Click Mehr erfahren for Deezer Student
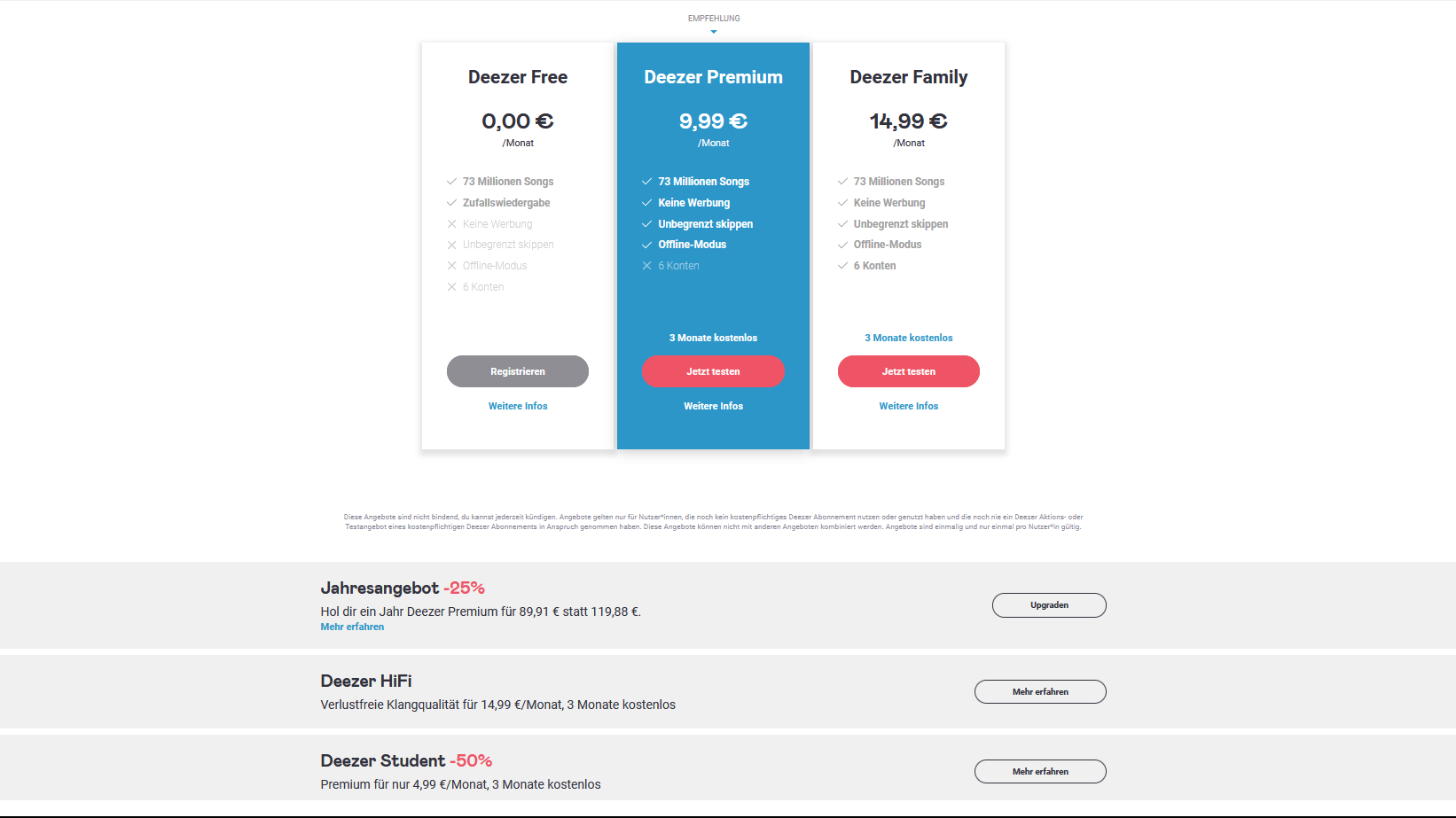Image resolution: width=1456 pixels, height=818 pixels. point(1040,772)
